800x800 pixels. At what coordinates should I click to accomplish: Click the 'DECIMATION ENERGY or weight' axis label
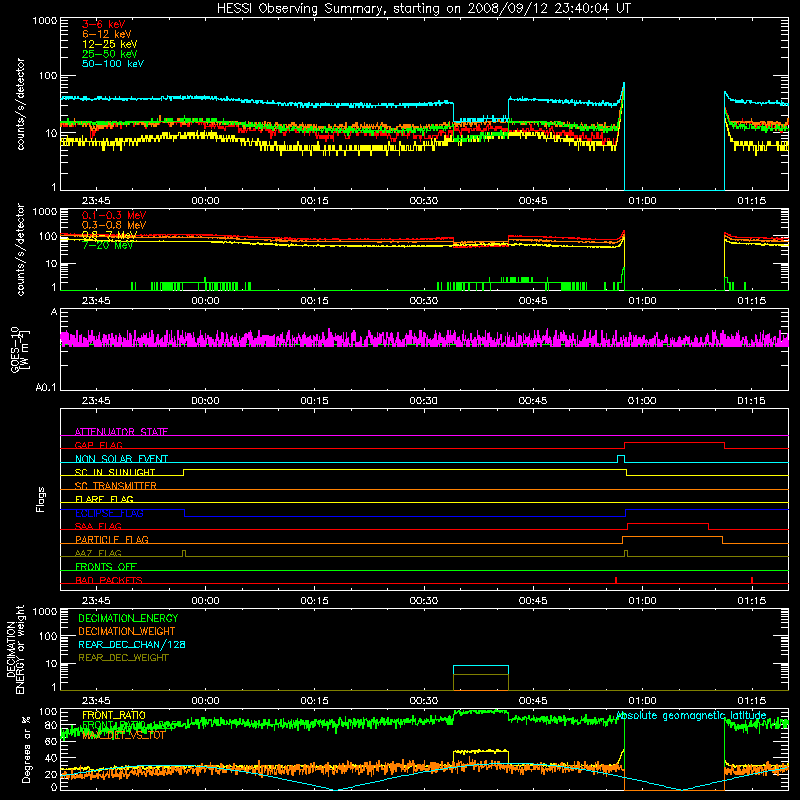tap(15, 650)
